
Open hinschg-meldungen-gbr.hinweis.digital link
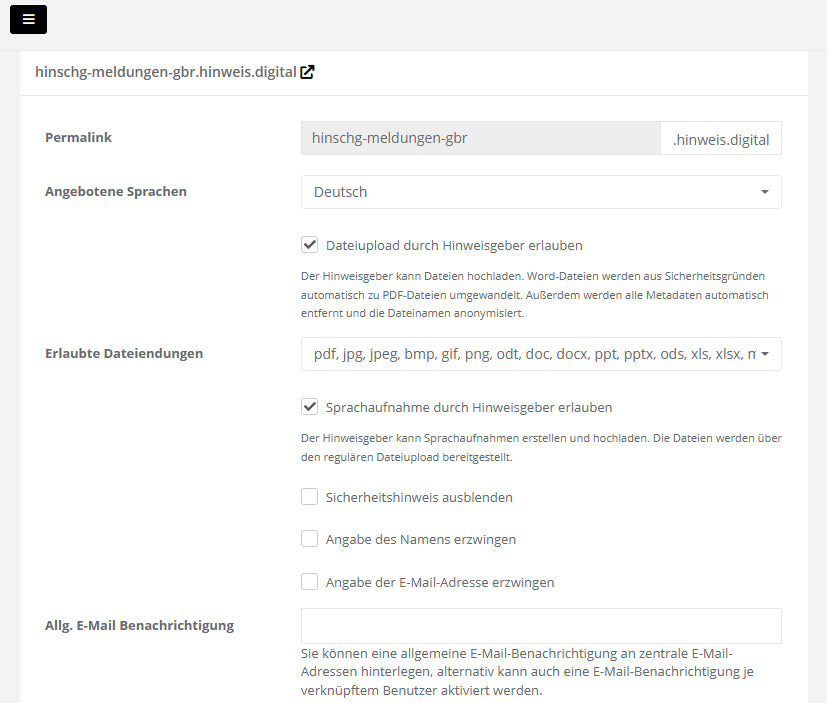pos(166,72)
